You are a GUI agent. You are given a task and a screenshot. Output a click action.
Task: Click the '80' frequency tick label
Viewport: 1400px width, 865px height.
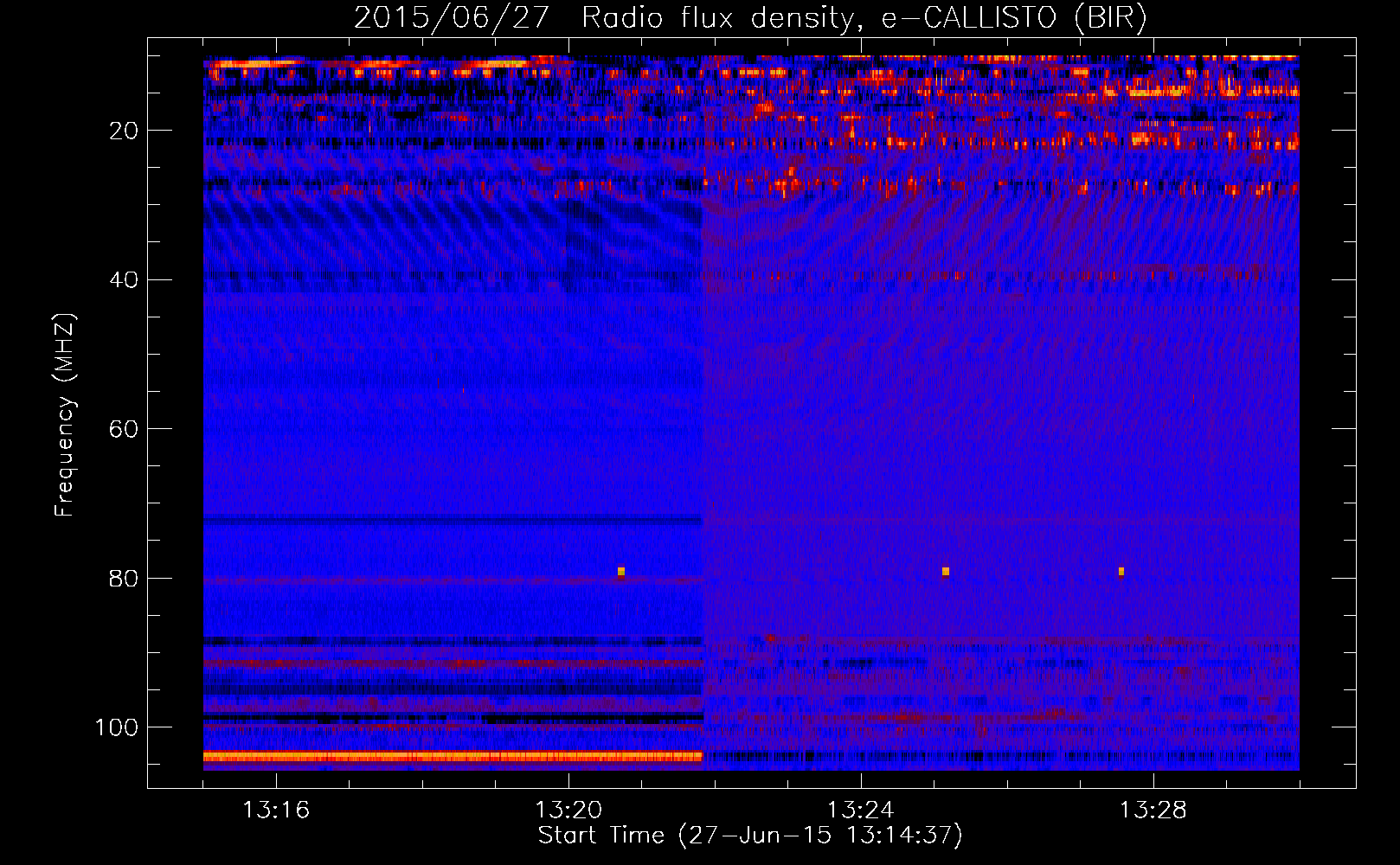coord(124,579)
